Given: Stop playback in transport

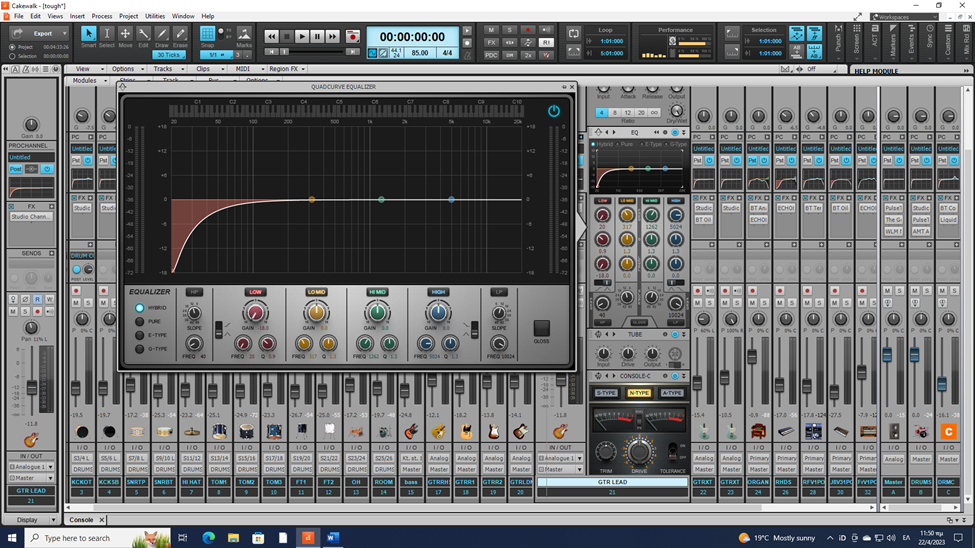Looking at the screenshot, I should pos(287,37).
